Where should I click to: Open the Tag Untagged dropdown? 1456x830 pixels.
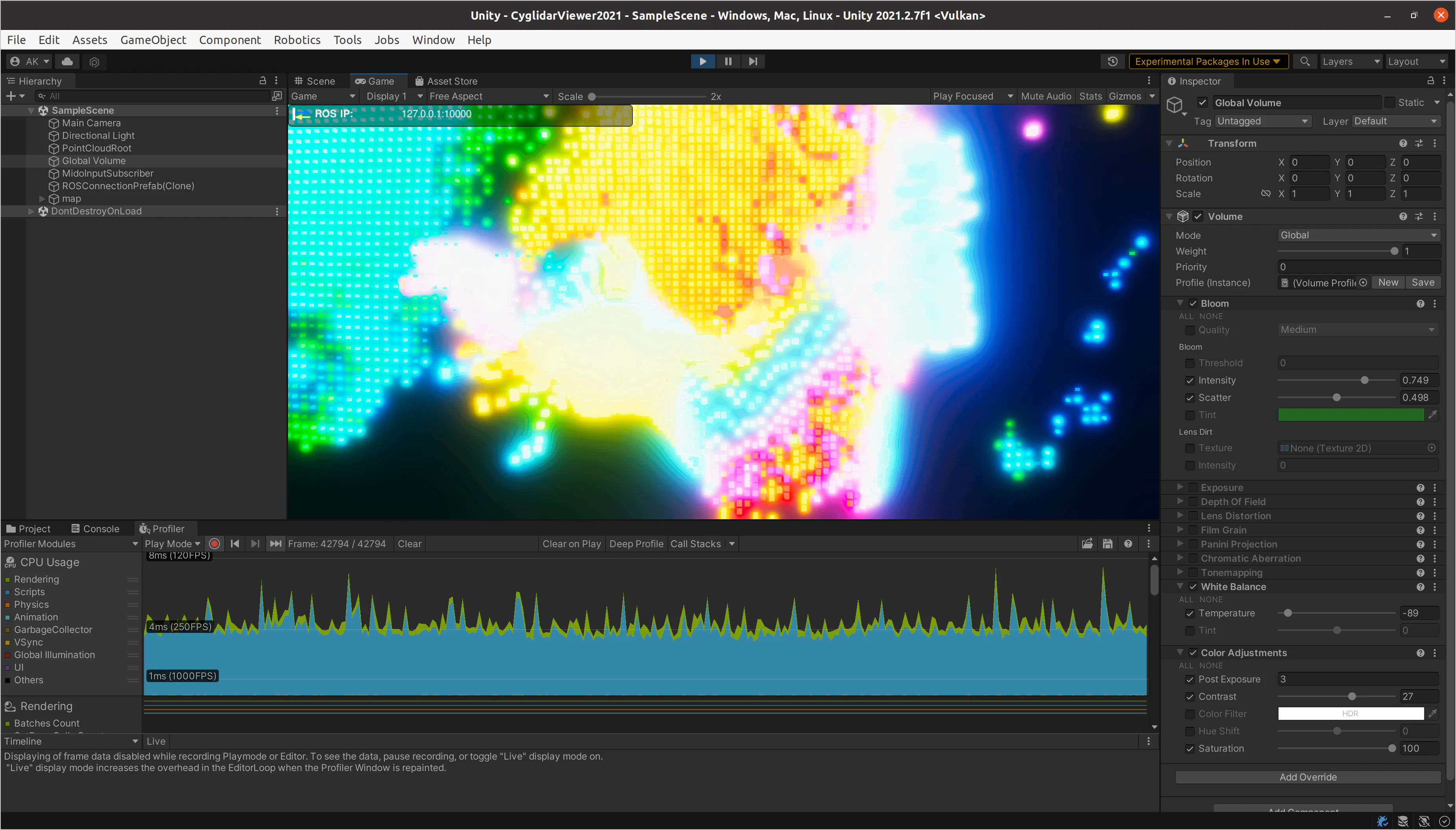1263,122
